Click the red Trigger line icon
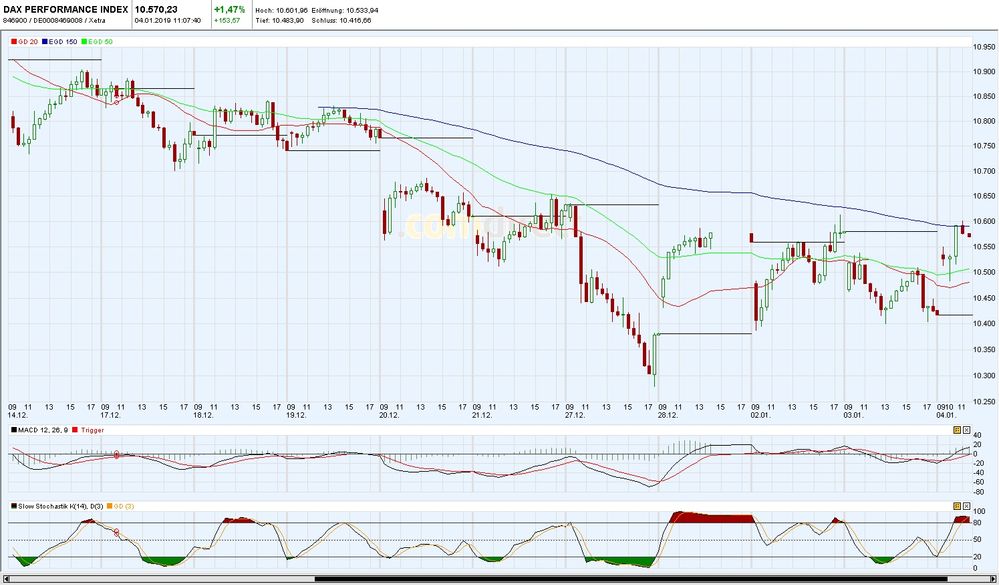Image resolution: width=999 pixels, height=586 pixels. pos(75,431)
